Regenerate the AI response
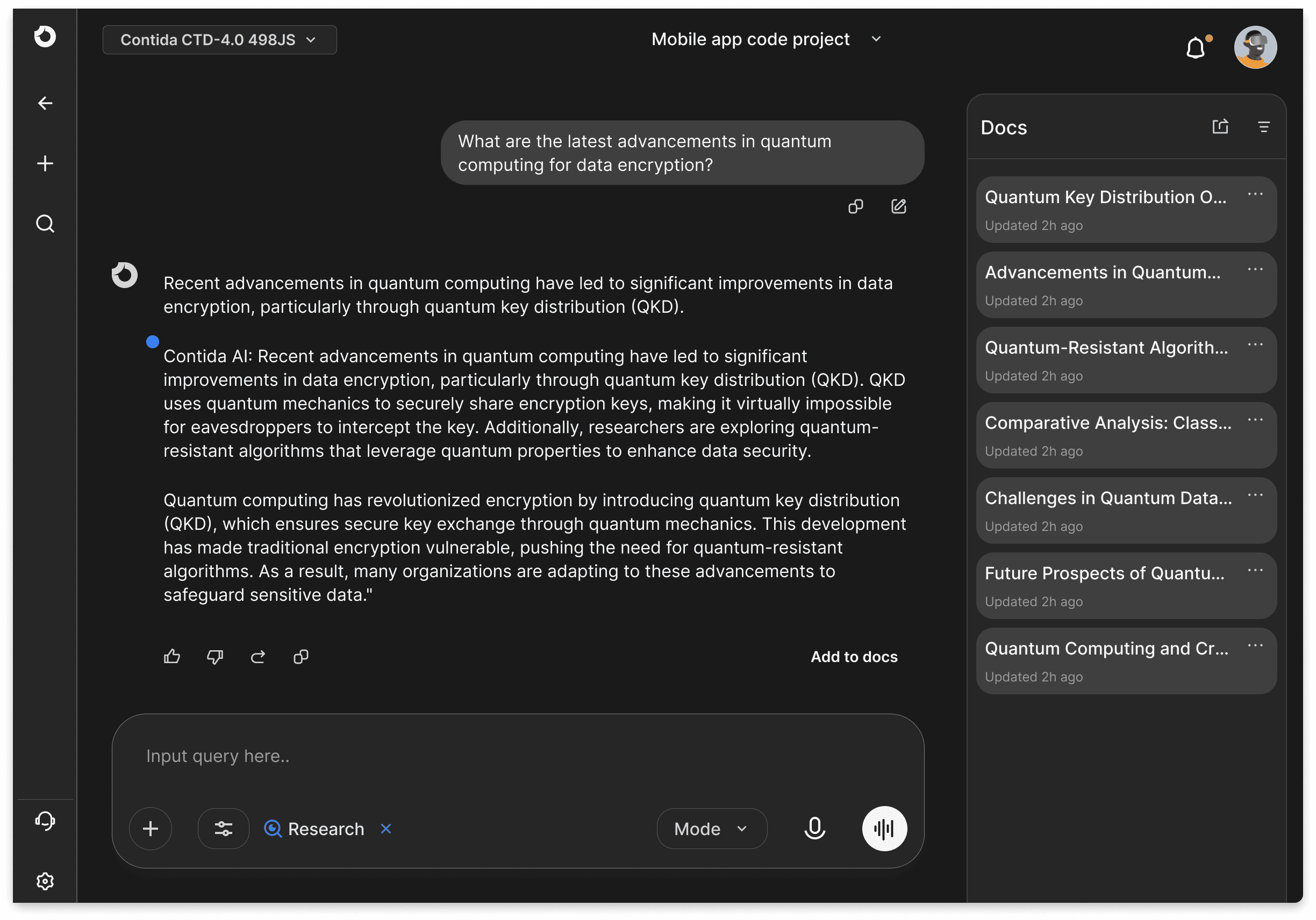The image size is (1316, 920). pos(258,657)
